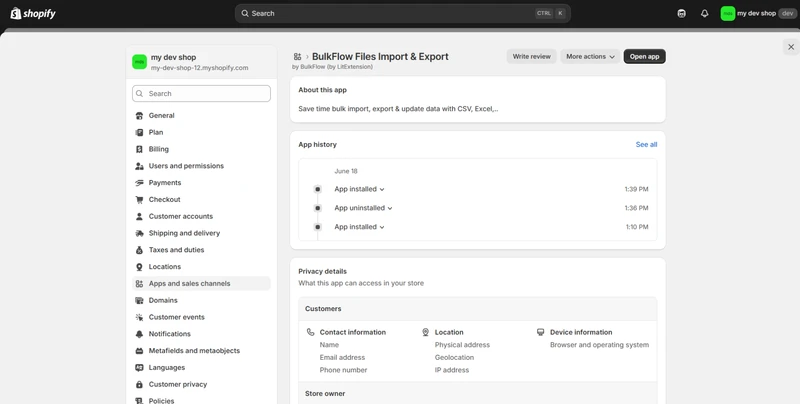Click the Billing receipt icon

coord(139,149)
